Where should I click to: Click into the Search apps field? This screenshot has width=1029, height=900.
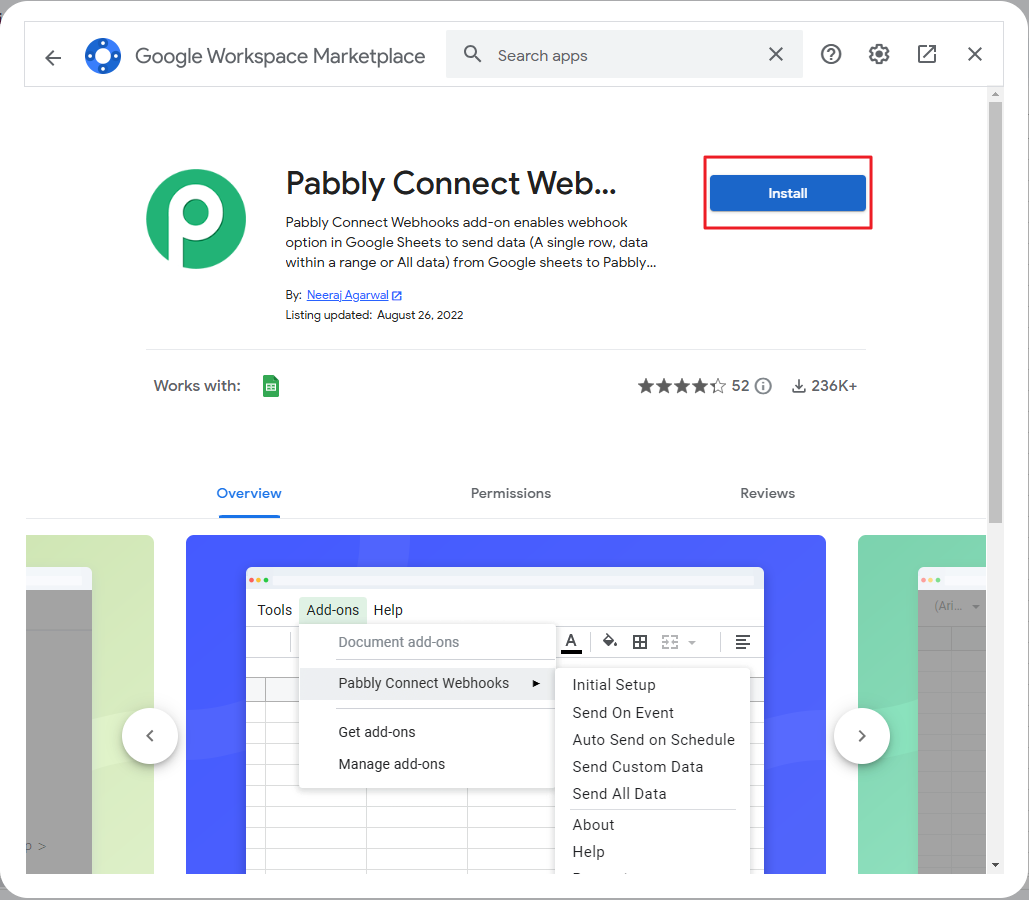[620, 56]
